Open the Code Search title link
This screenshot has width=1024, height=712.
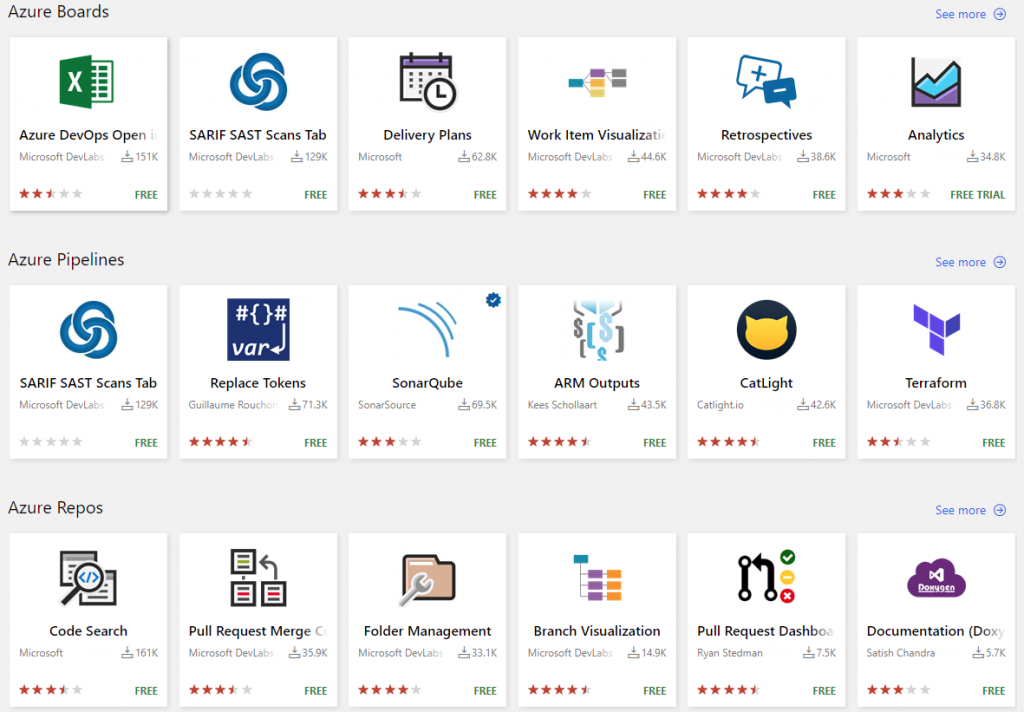[x=88, y=631]
